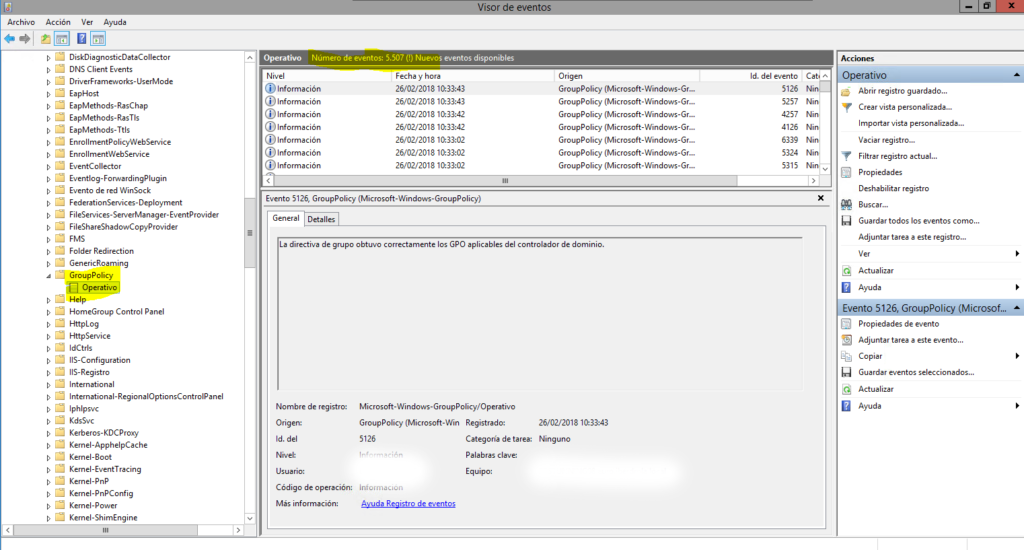Click the Ayuda icon under Operativo section
This screenshot has height=550, width=1024.
tap(846, 287)
